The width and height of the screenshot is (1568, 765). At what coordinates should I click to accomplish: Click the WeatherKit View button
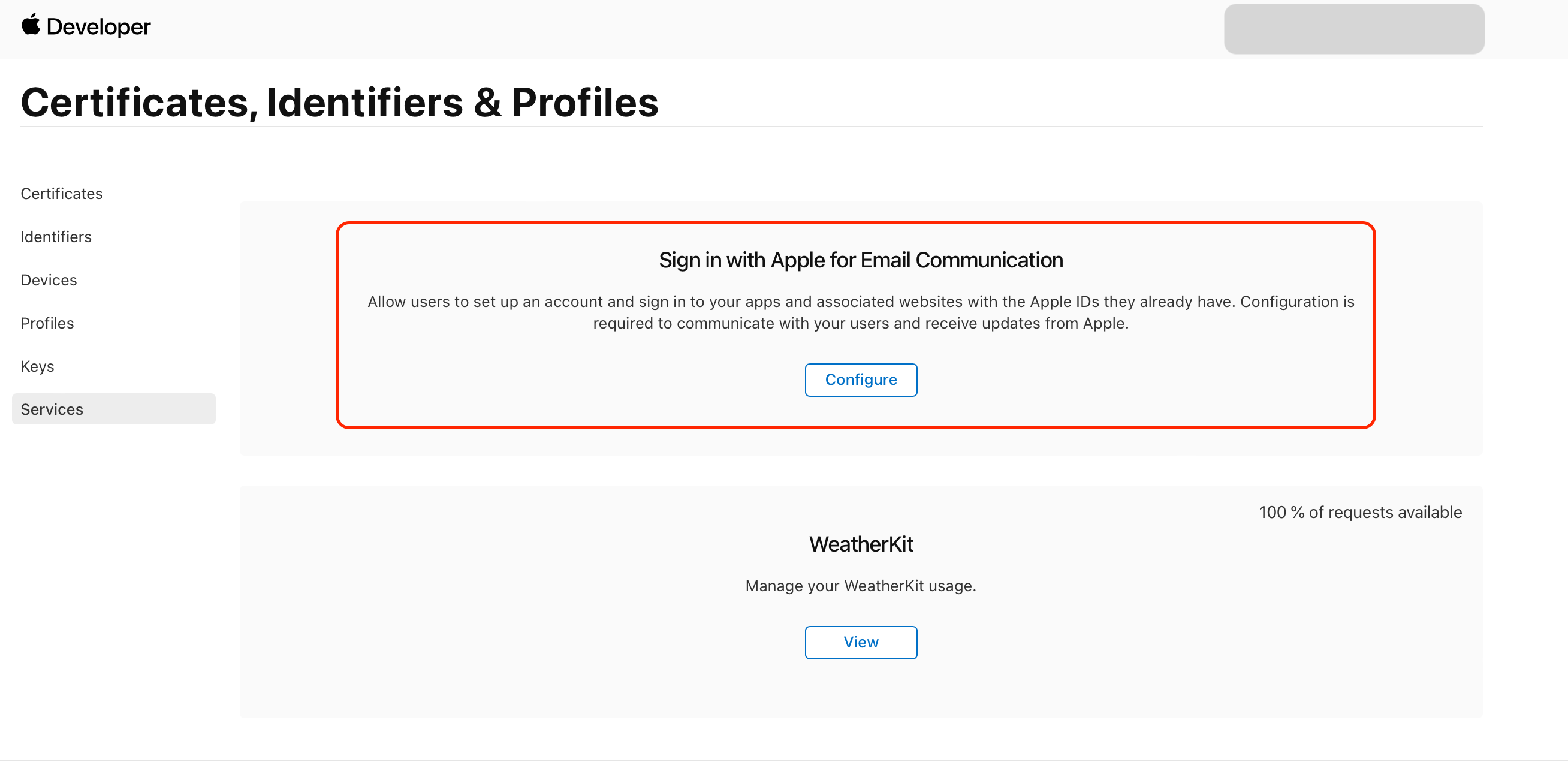[861, 643]
